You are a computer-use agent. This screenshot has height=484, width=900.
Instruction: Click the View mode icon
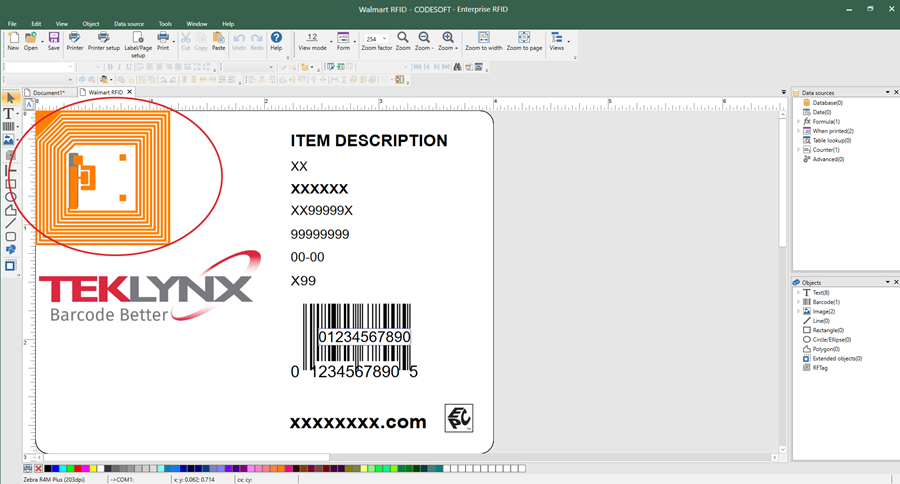pyautogui.click(x=312, y=38)
